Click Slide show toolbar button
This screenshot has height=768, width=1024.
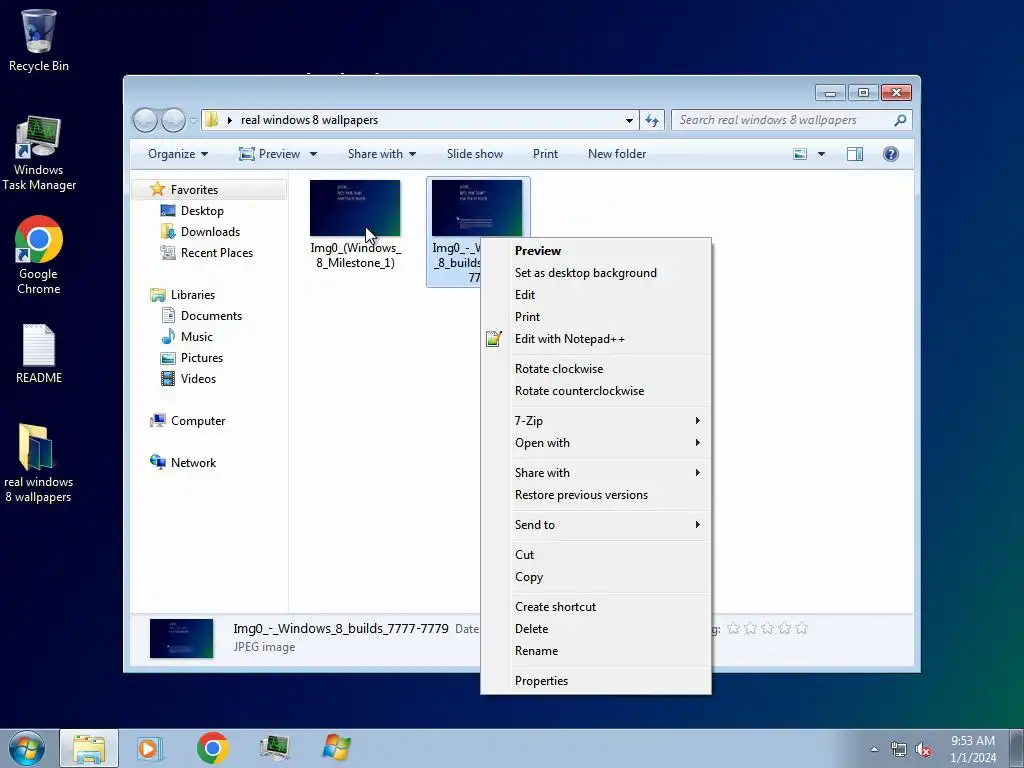tap(475, 154)
